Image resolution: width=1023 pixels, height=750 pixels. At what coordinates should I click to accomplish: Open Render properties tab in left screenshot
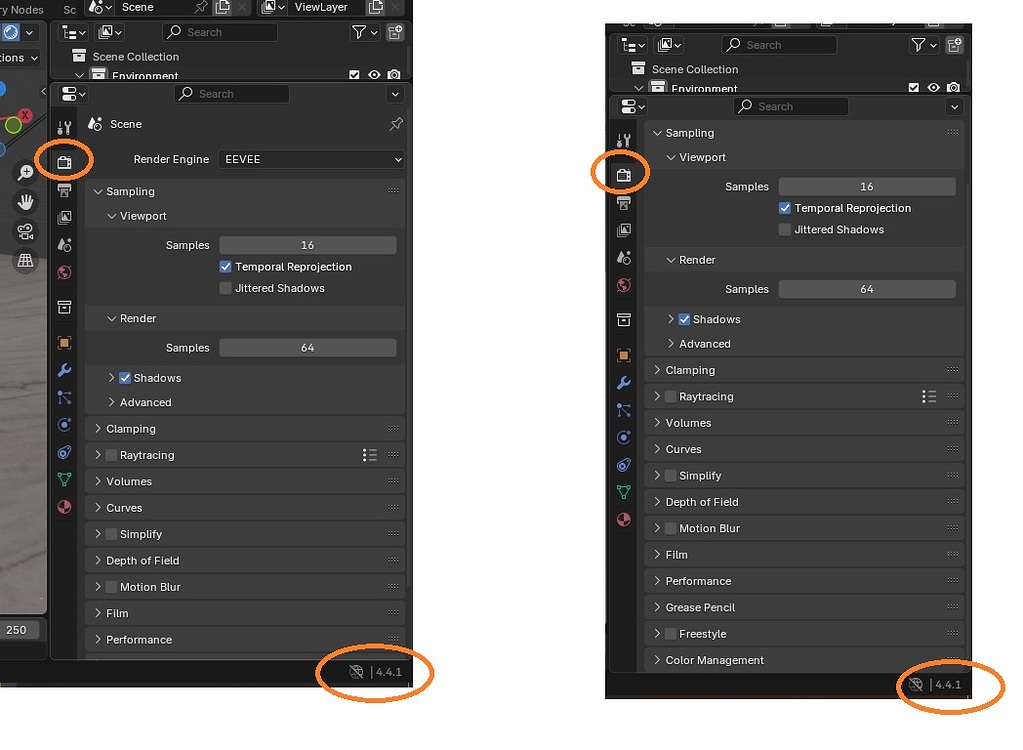coord(64,162)
